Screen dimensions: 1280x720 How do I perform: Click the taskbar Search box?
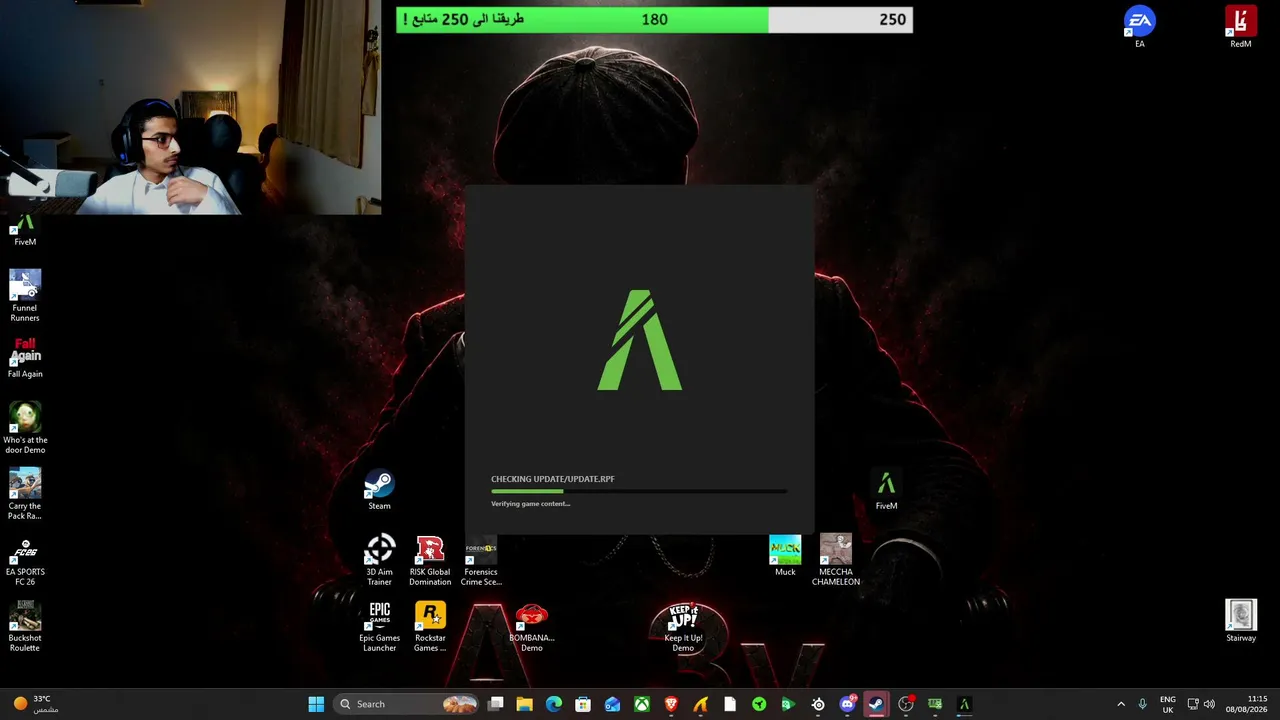point(407,704)
